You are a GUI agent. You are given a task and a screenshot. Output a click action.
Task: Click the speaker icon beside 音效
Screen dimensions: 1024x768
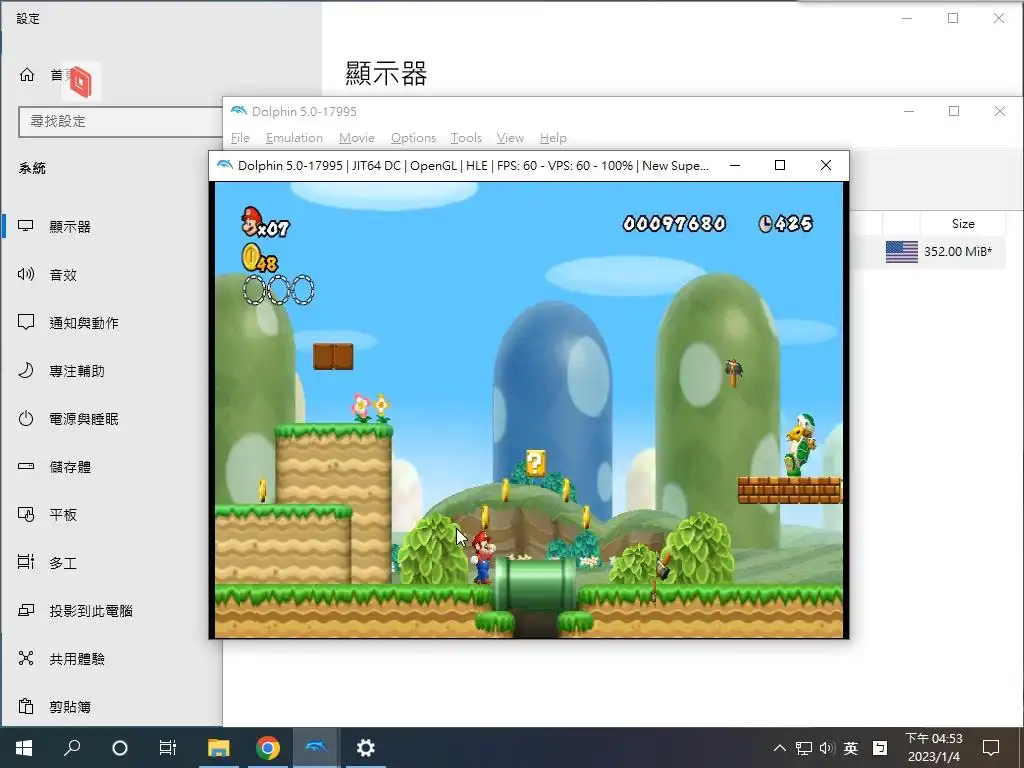click(26, 274)
